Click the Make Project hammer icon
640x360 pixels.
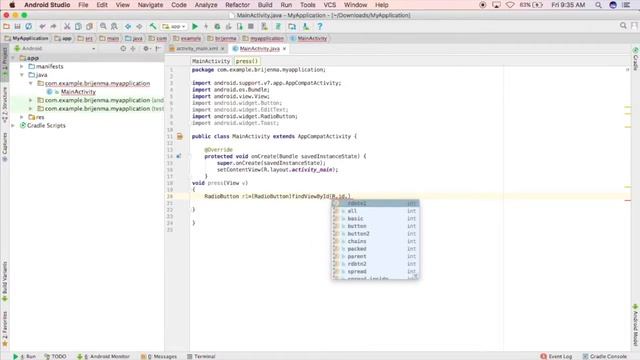pos(153,26)
